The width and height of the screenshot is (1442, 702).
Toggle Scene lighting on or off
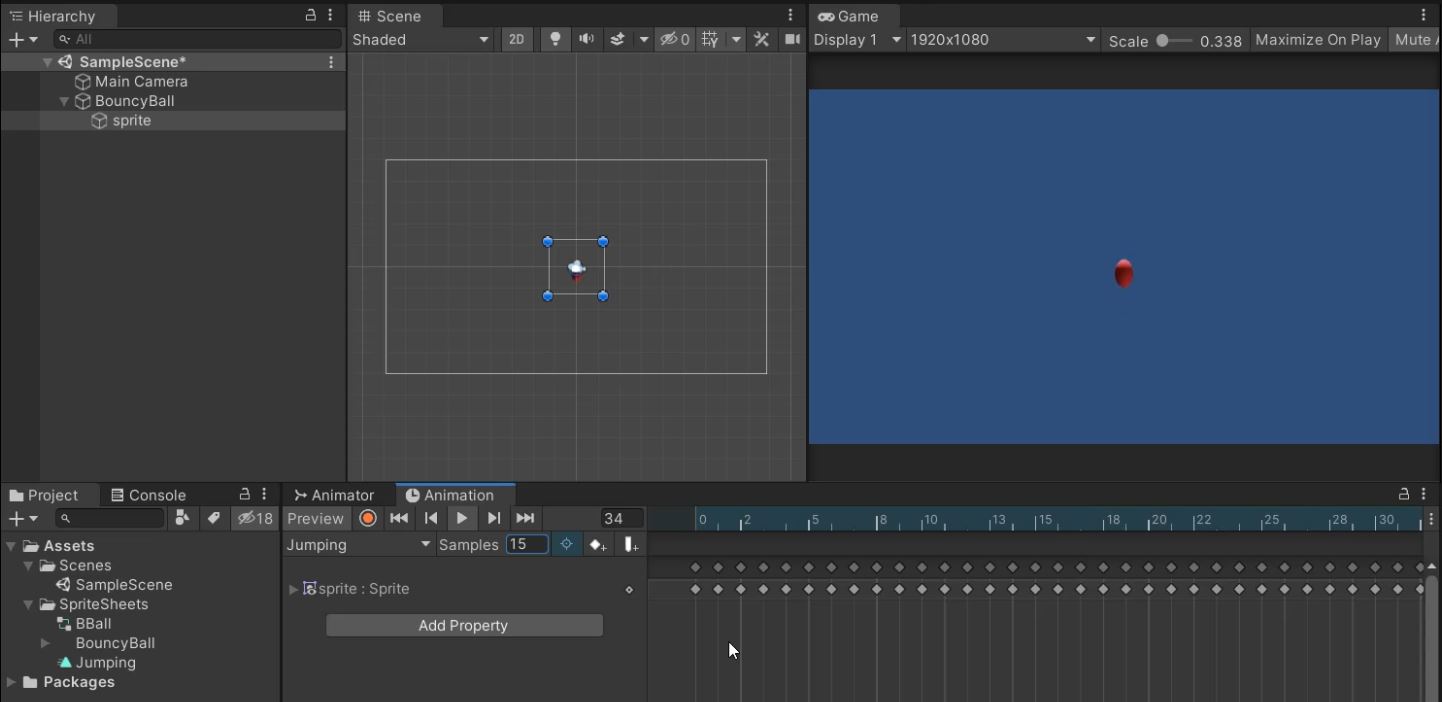pyautogui.click(x=555, y=40)
